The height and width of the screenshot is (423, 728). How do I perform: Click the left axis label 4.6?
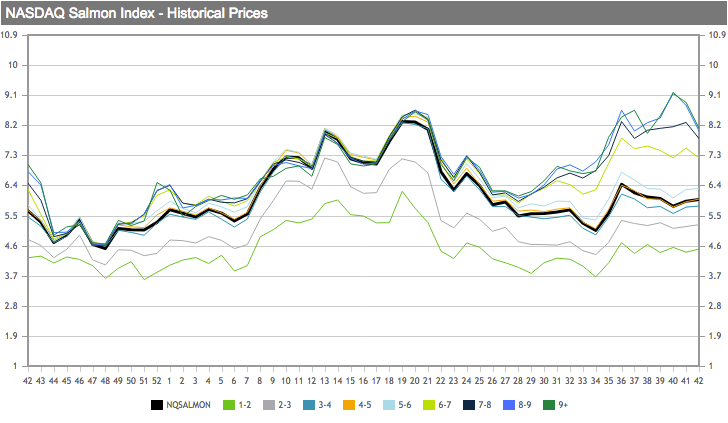pos(12,246)
